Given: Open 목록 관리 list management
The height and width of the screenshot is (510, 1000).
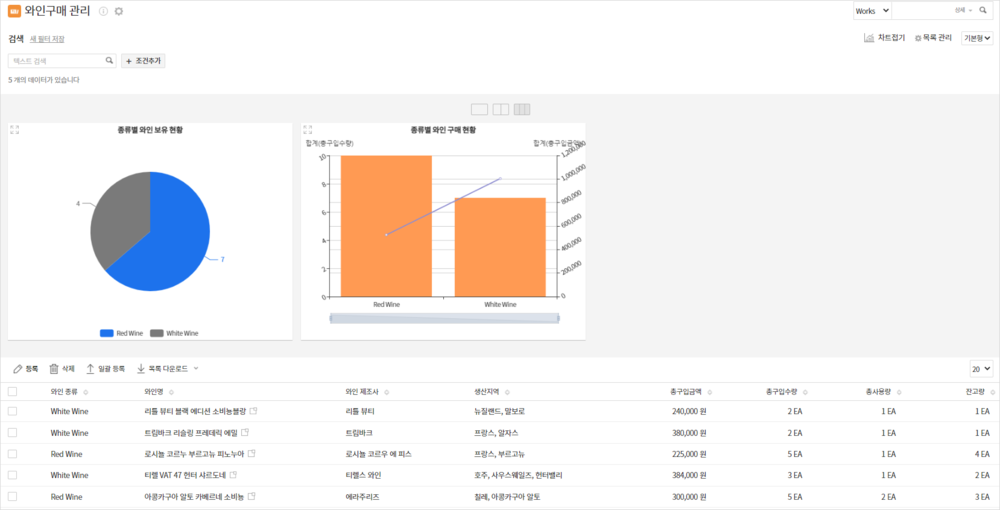Looking at the screenshot, I should click(933, 38).
